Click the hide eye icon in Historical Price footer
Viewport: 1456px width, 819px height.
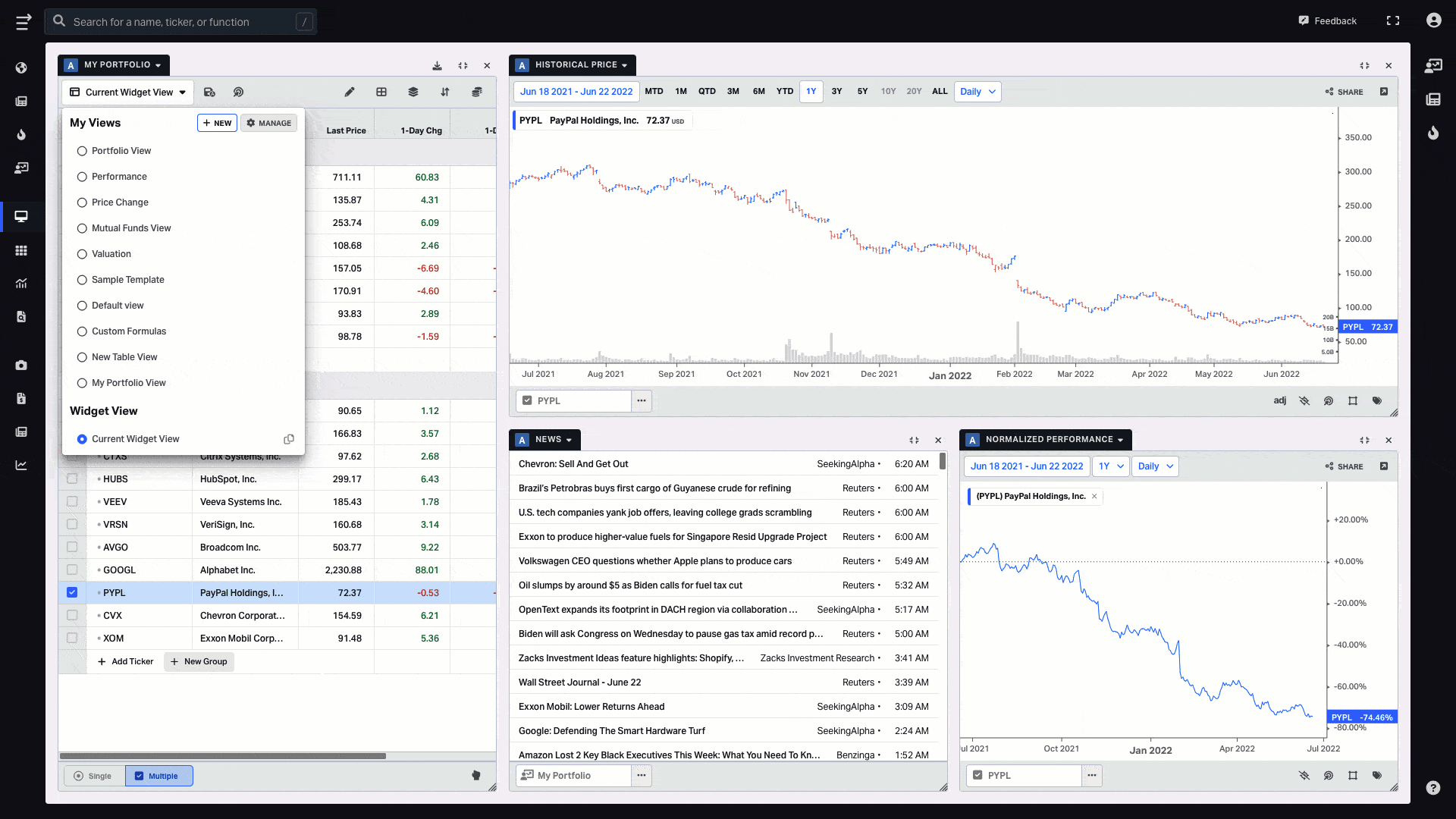(x=1304, y=400)
